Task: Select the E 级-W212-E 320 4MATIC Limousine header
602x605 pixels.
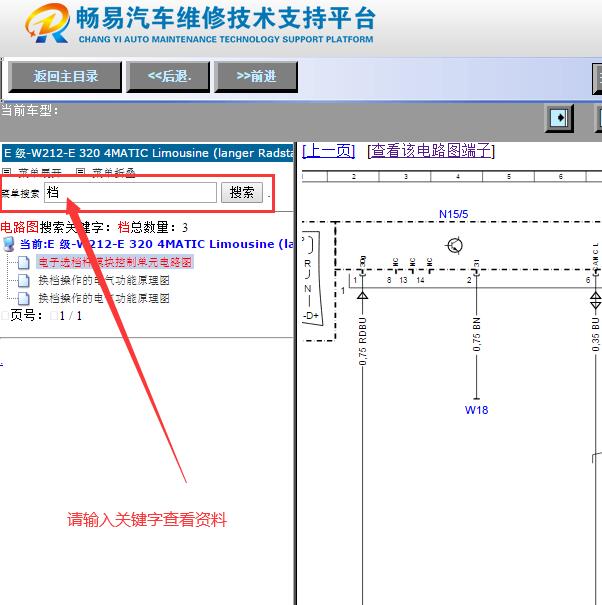Action: tap(148, 153)
